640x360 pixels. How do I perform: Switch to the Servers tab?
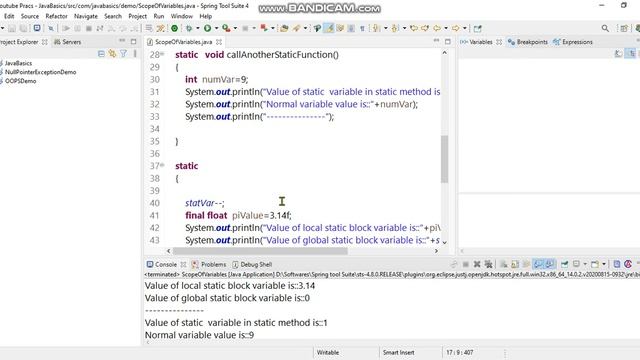(68, 42)
